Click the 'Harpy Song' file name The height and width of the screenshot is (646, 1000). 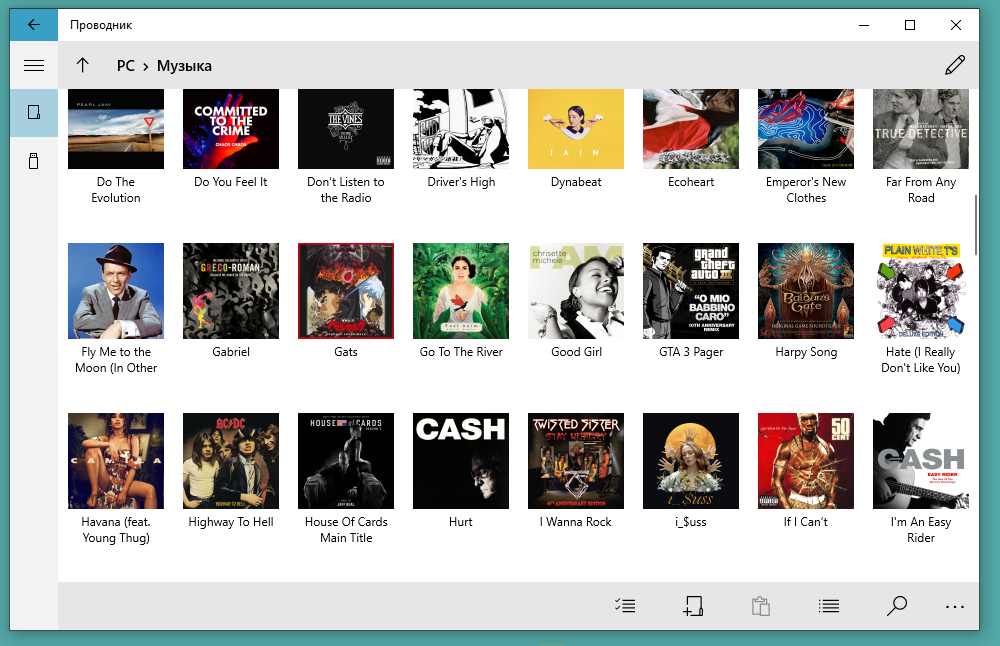806,352
